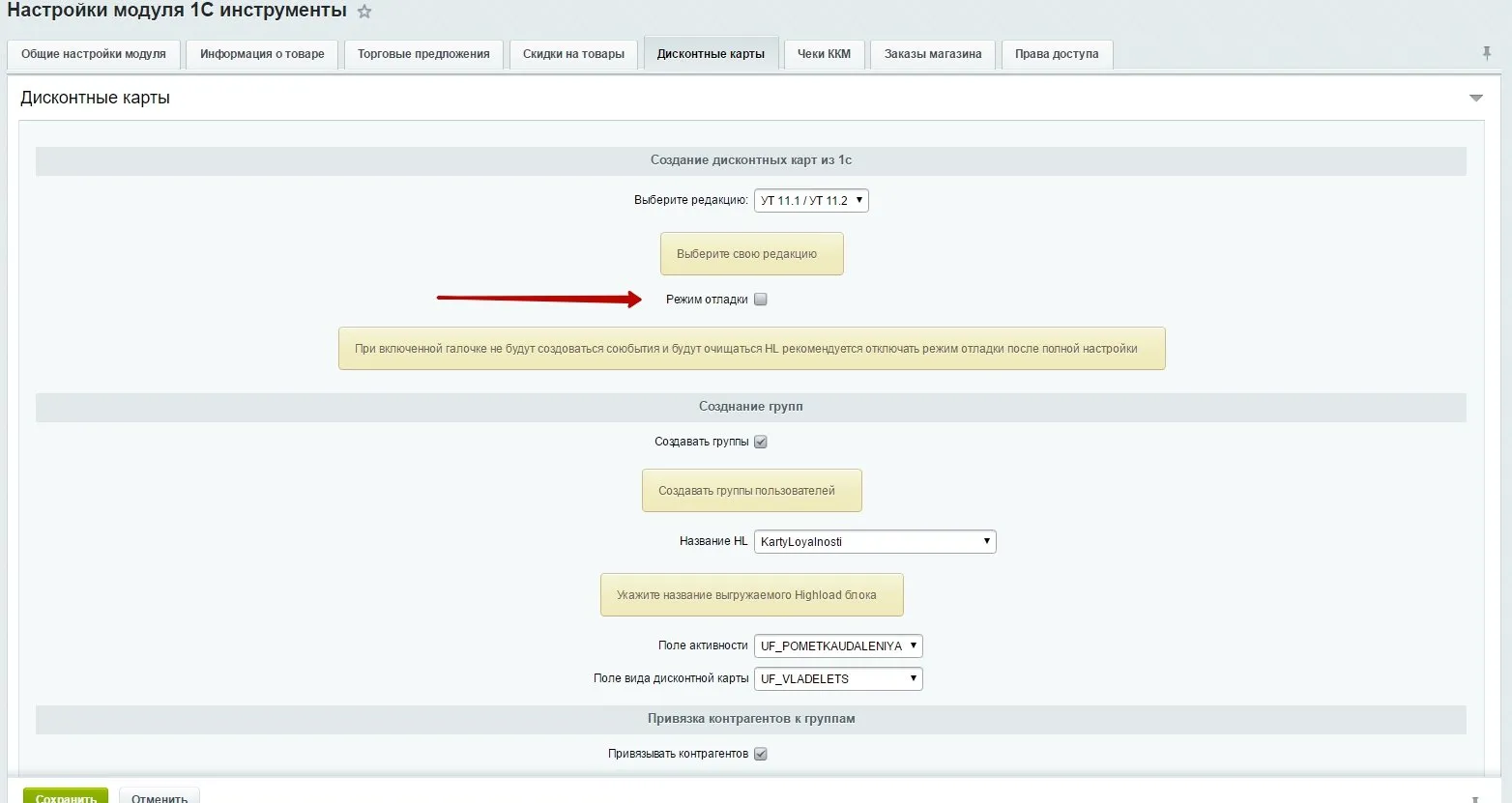Expand the Поле активности dropdown

coord(837,645)
